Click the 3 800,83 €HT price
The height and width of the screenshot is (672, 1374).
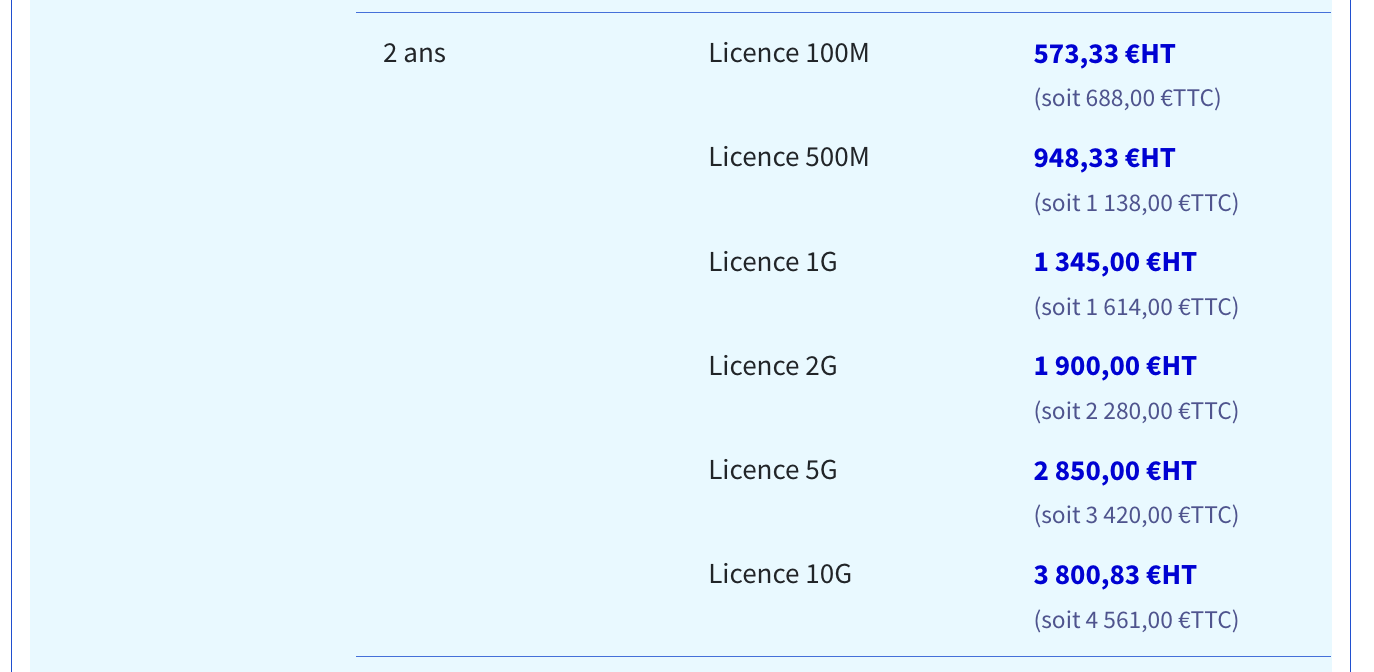pyautogui.click(x=1115, y=575)
